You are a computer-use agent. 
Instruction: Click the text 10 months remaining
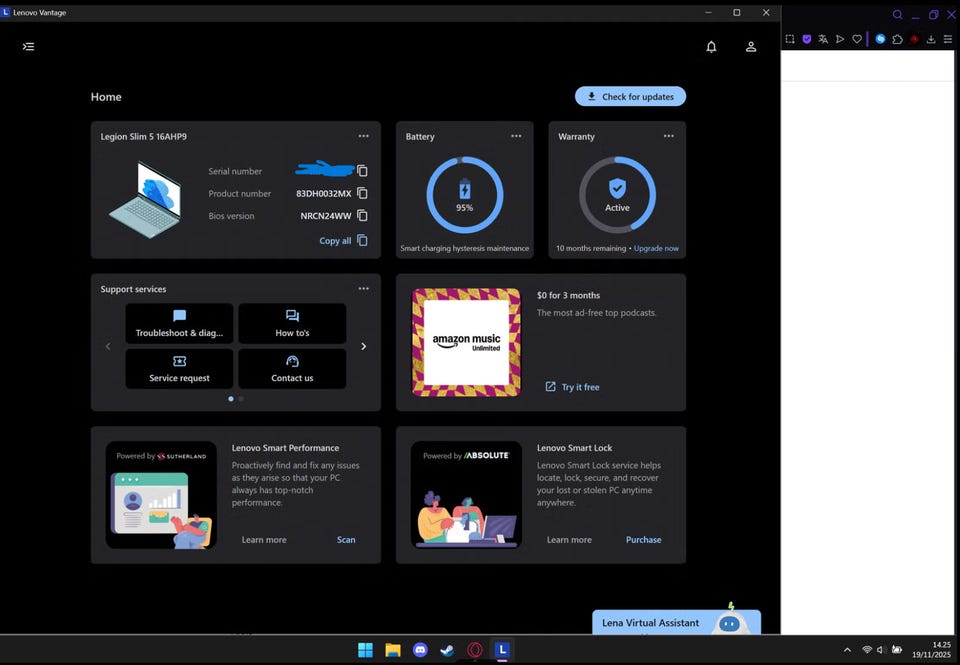591,249
